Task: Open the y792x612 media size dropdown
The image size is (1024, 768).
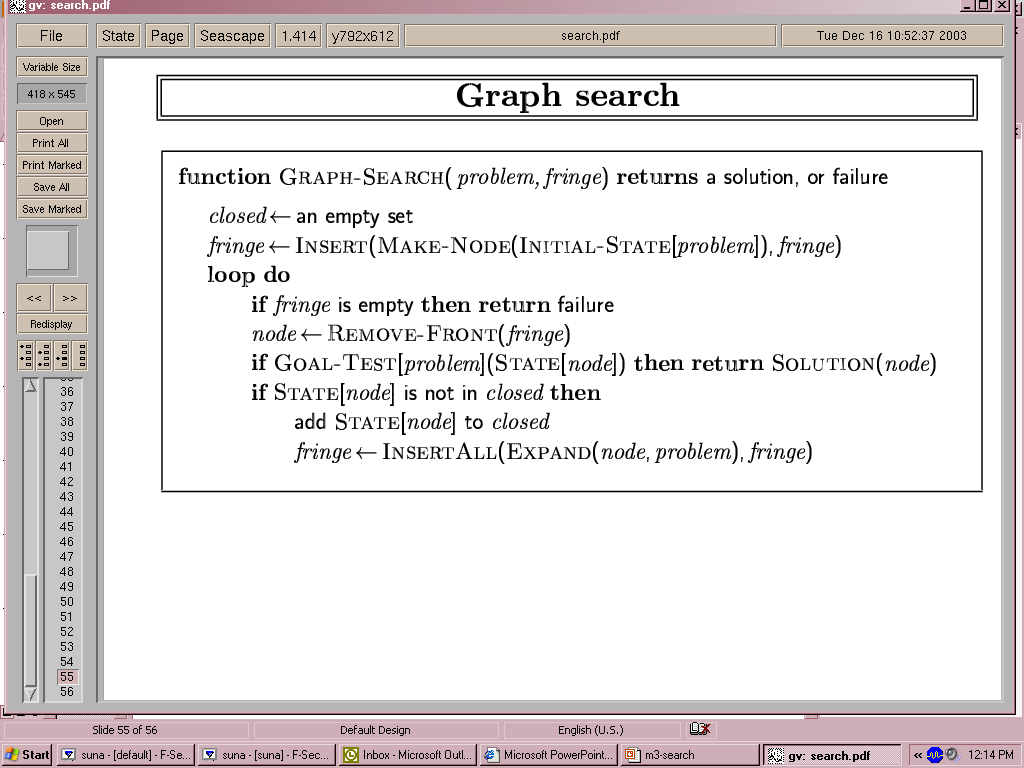Action: (x=362, y=36)
